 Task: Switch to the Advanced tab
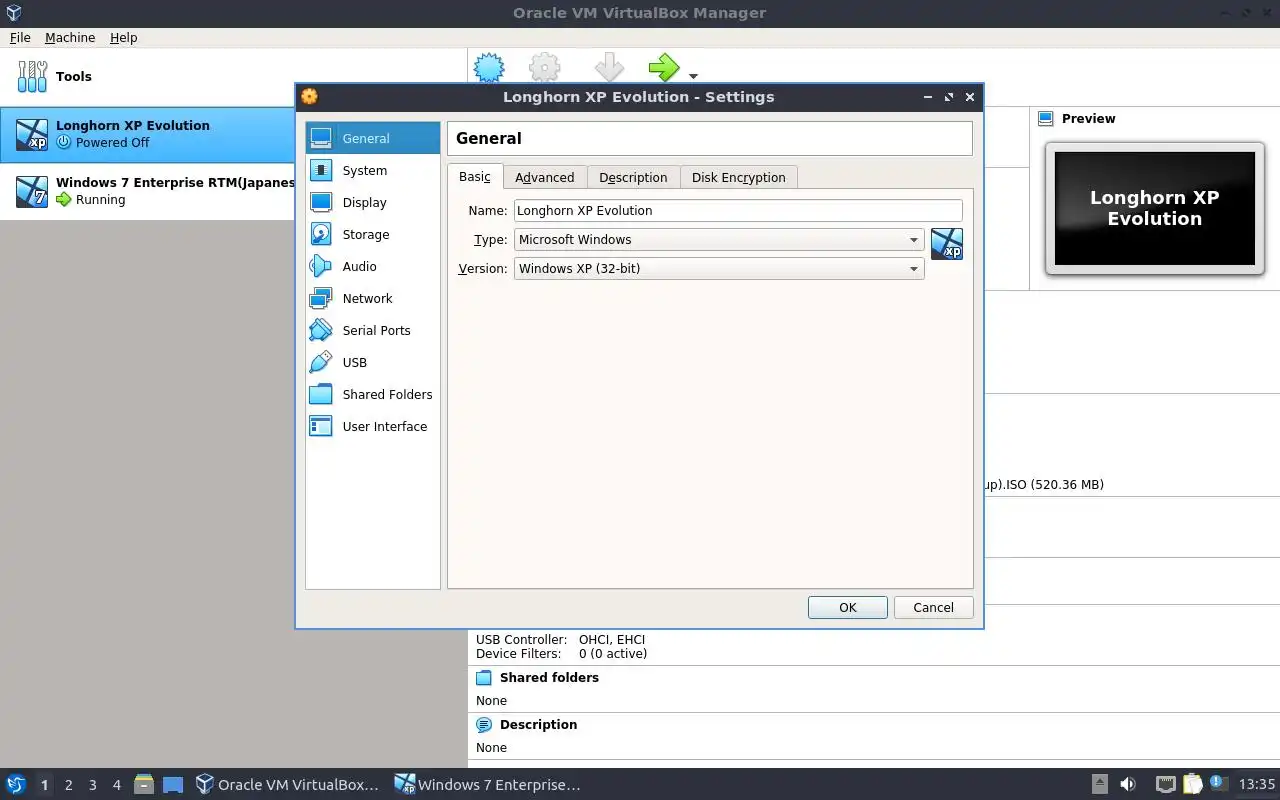(545, 177)
